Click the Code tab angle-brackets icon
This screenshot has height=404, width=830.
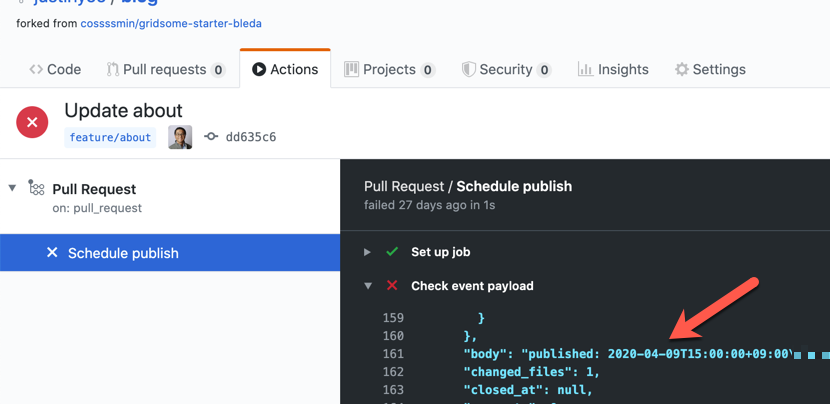[36, 69]
